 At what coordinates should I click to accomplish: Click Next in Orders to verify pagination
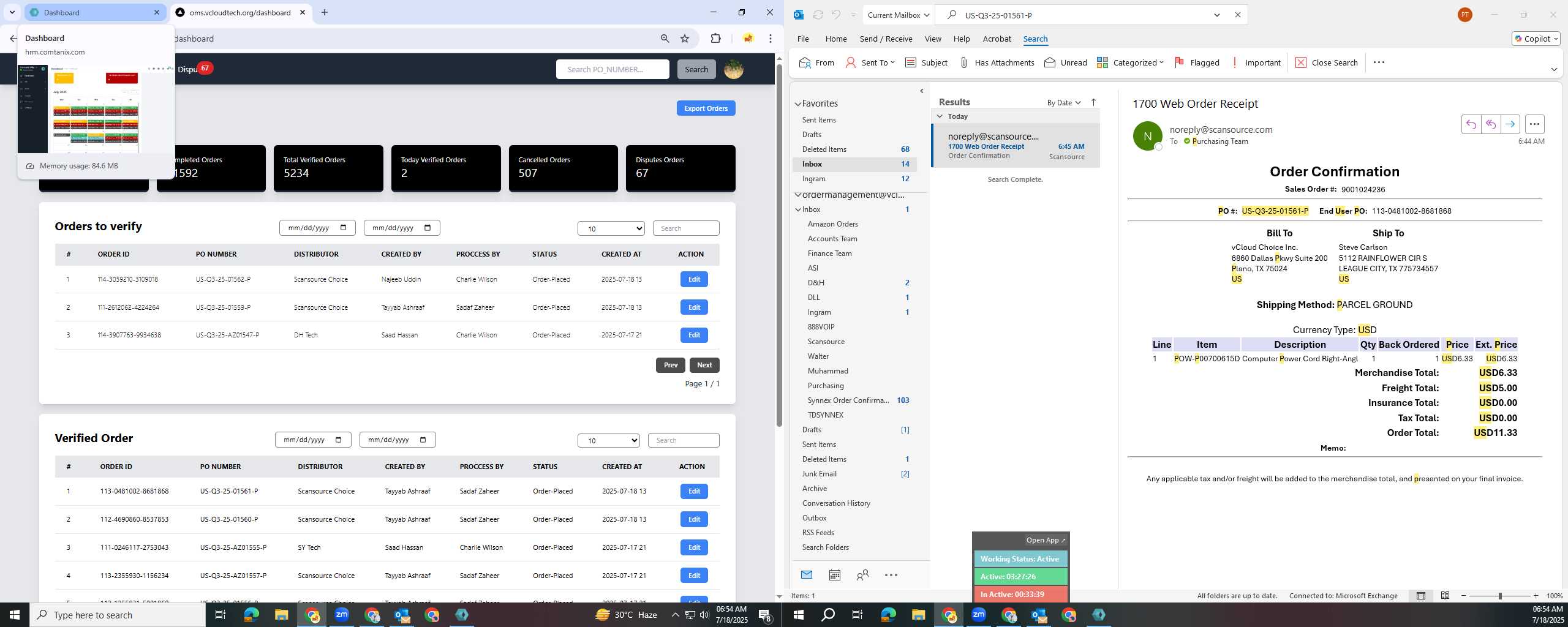click(x=704, y=365)
